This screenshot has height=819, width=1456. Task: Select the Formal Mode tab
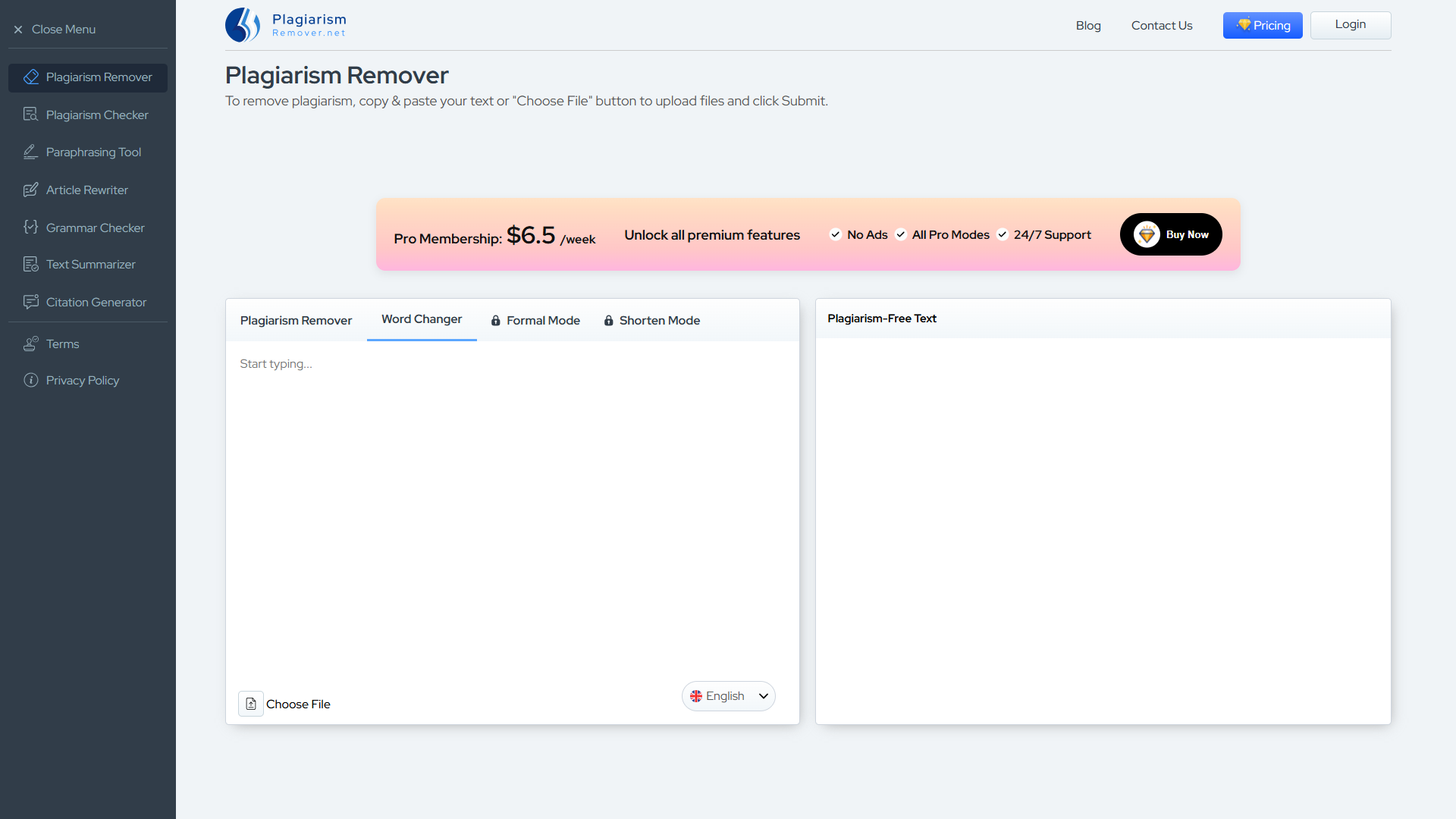coord(535,320)
